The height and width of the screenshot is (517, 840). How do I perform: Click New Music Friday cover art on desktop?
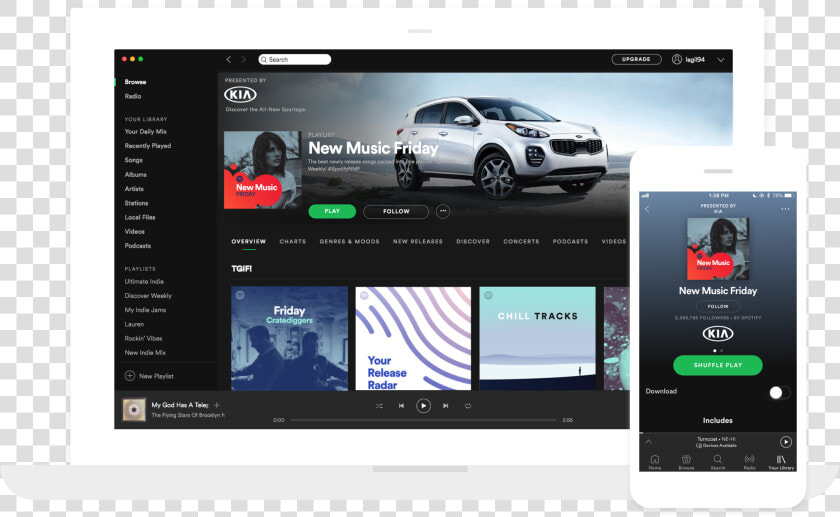262,170
